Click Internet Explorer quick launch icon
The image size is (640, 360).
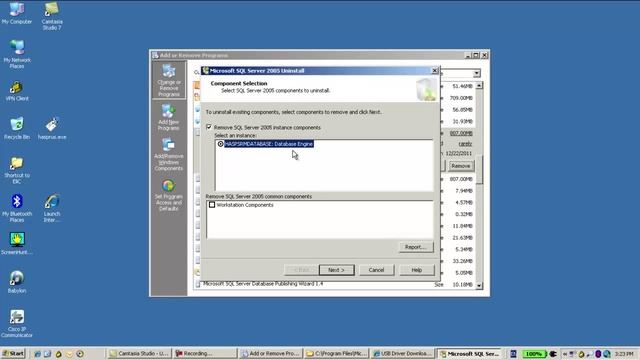click(x=37, y=354)
